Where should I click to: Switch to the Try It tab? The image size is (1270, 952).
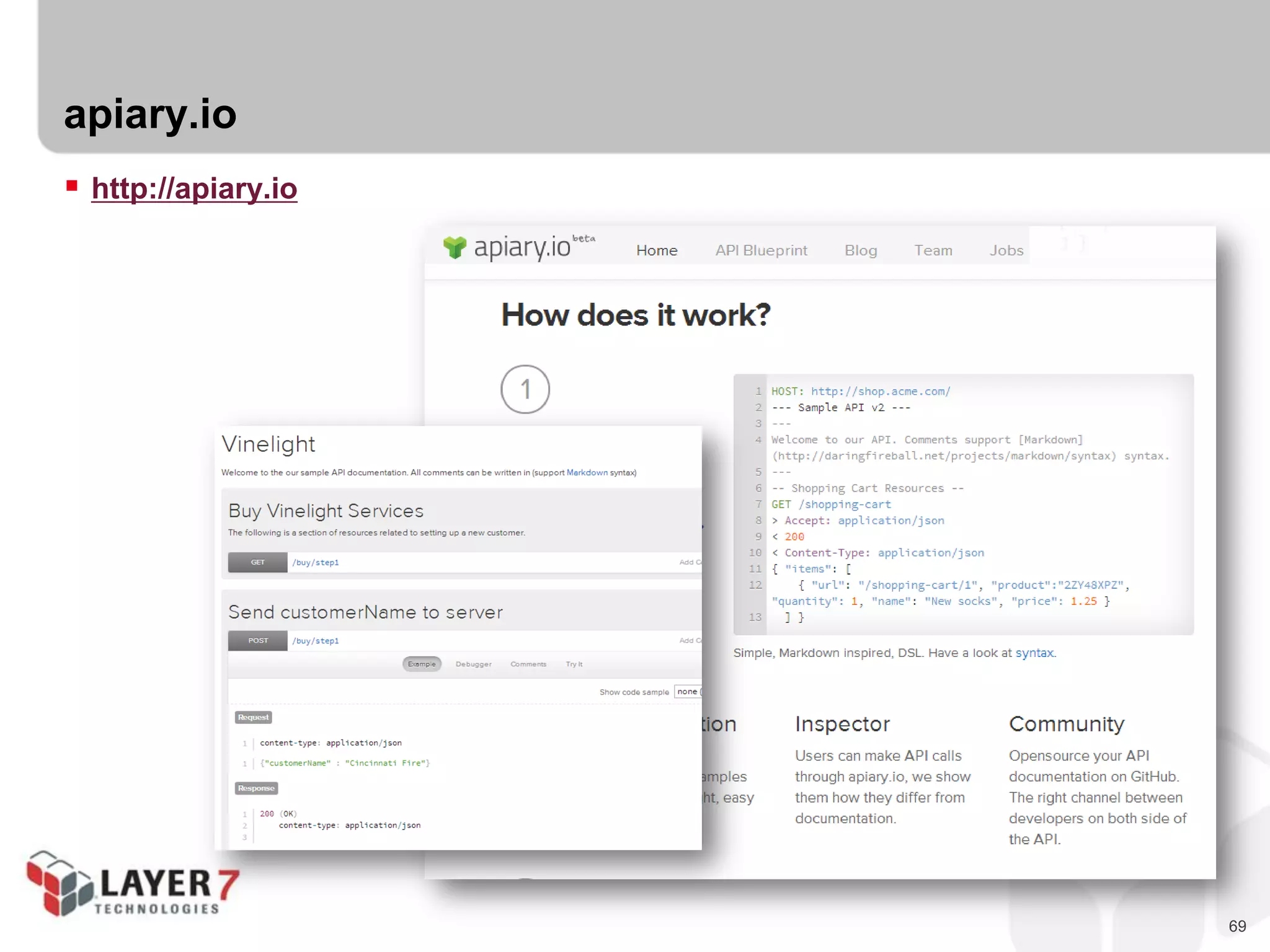tap(574, 664)
